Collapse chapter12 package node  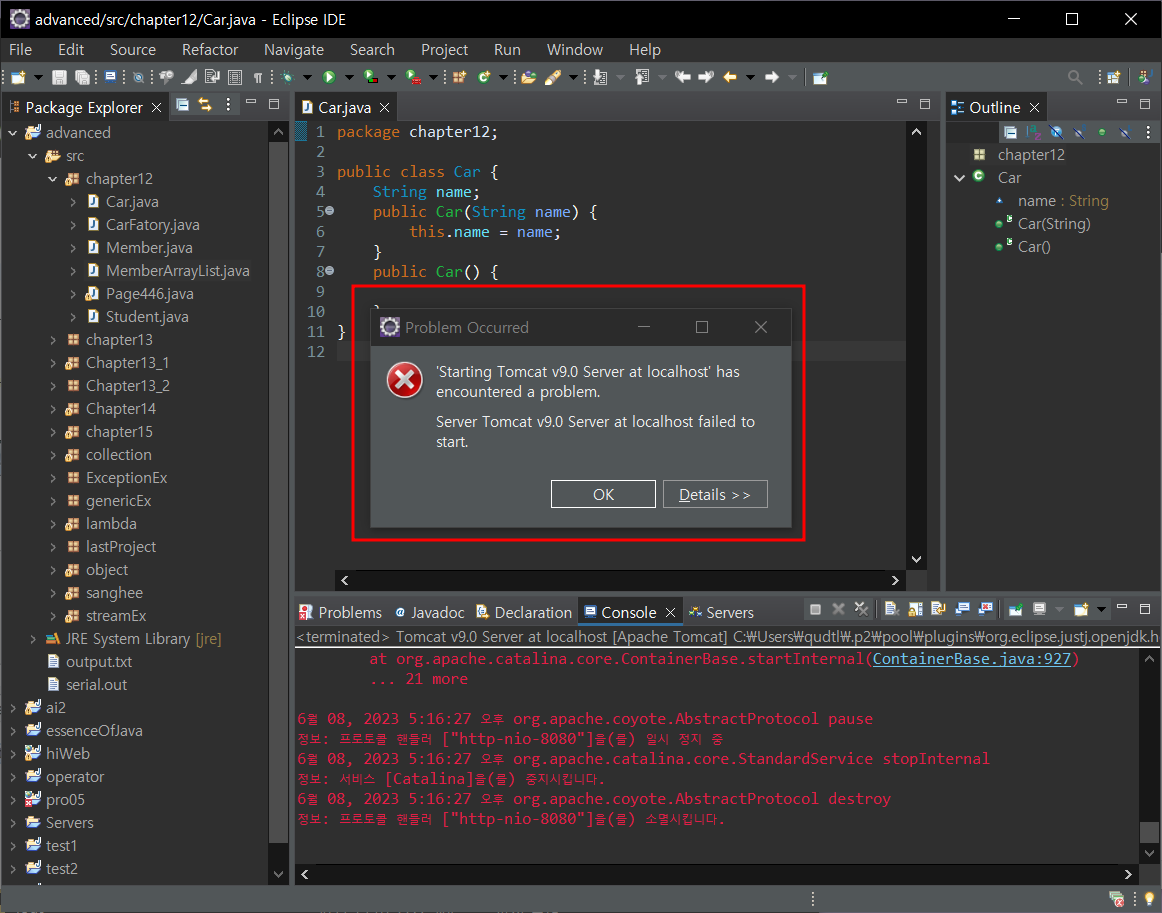53,179
